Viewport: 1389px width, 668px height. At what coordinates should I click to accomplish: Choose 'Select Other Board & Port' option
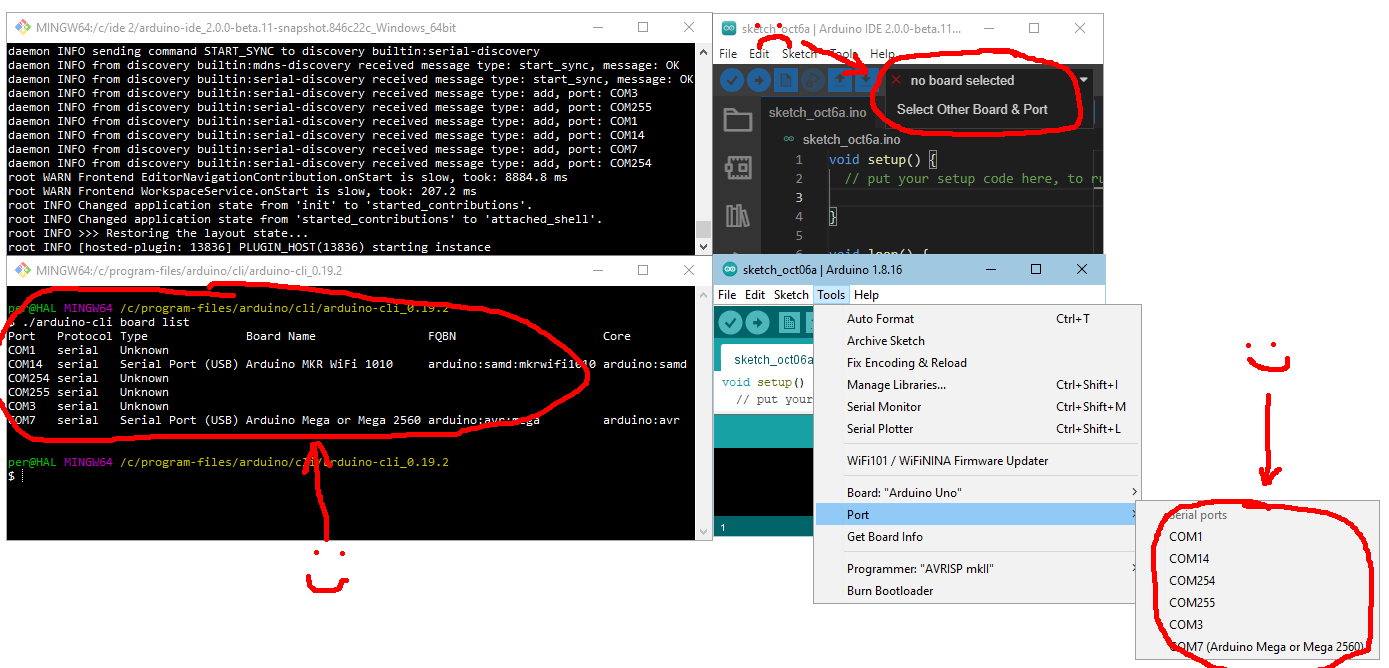[972, 109]
